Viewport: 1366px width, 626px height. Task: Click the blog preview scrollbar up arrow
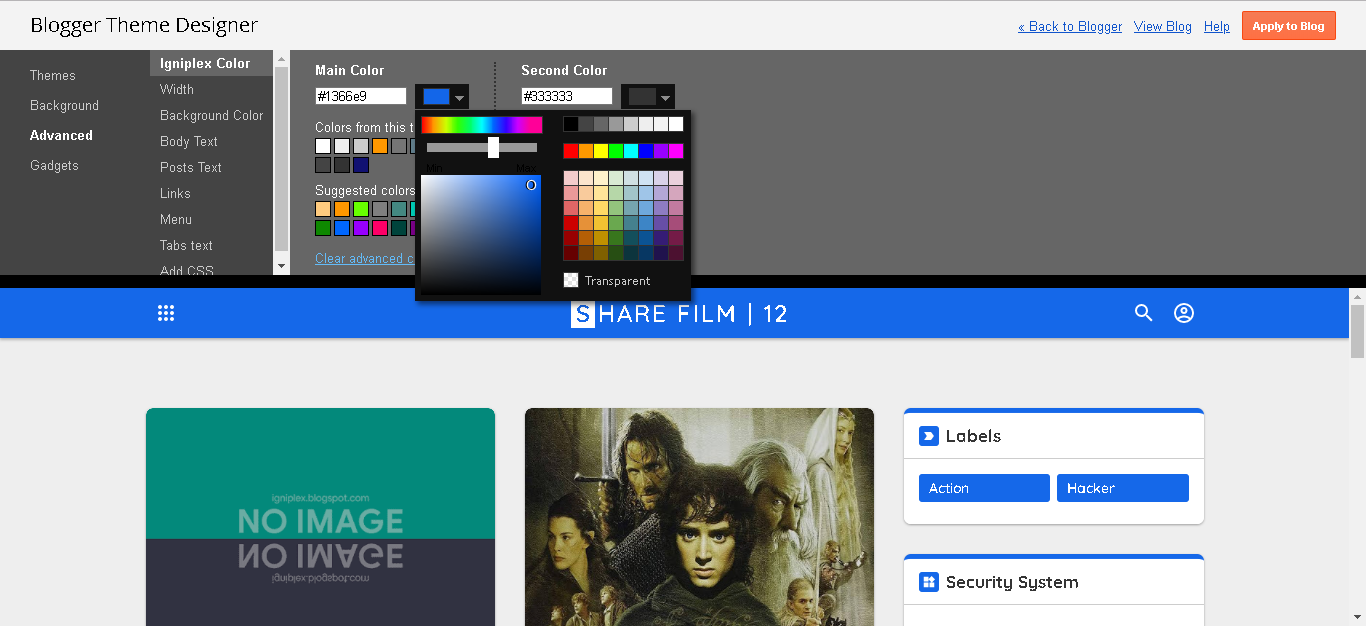point(1357,296)
